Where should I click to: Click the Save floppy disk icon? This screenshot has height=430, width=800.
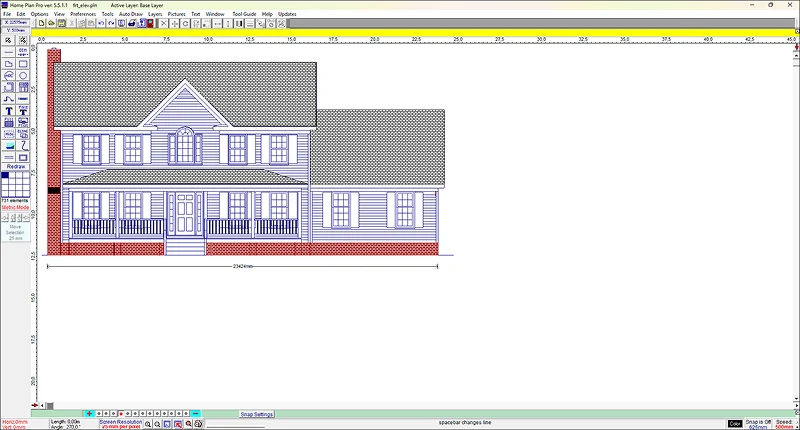coord(61,23)
